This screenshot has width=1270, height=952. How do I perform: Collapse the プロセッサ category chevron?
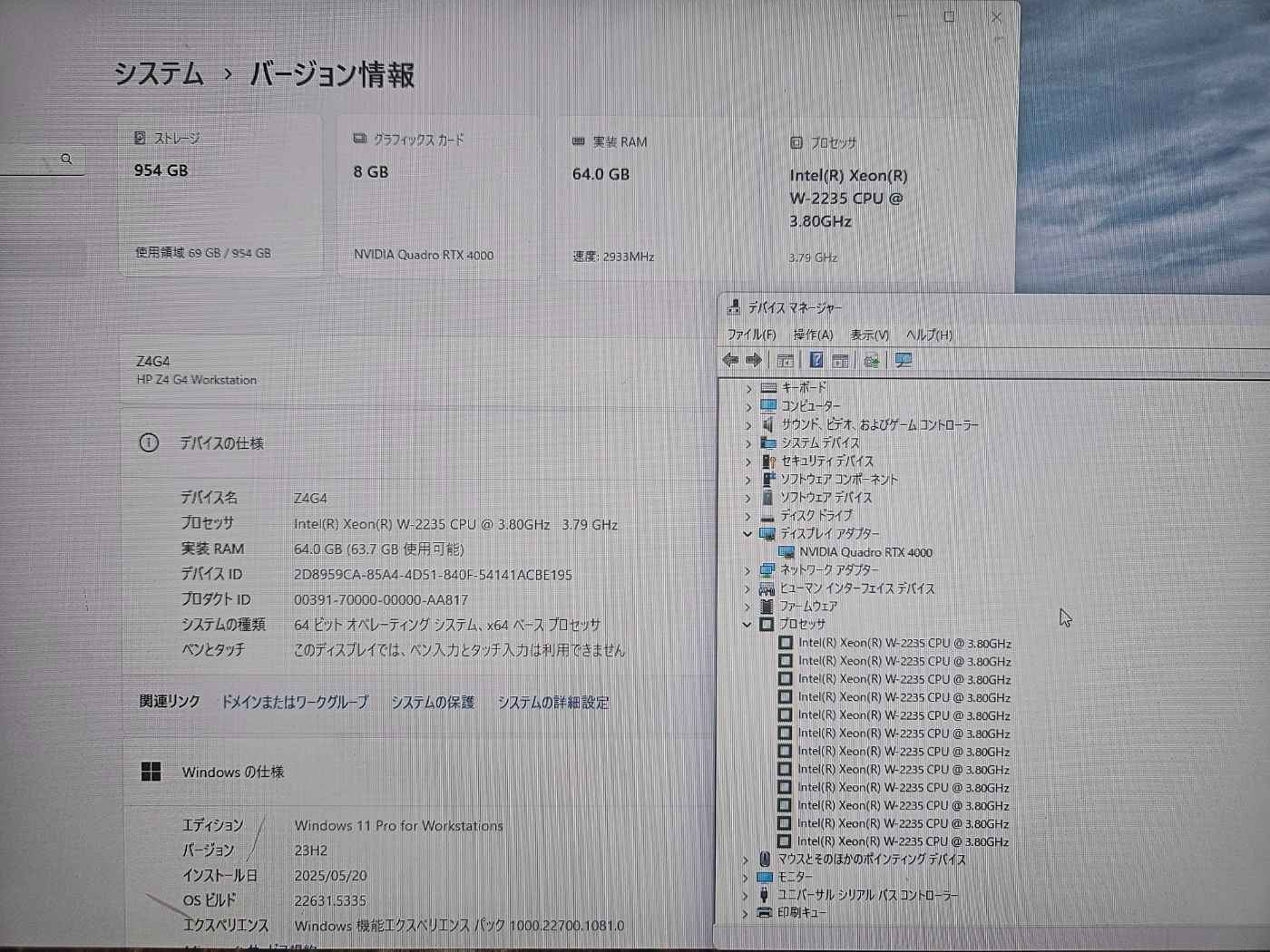tap(747, 624)
